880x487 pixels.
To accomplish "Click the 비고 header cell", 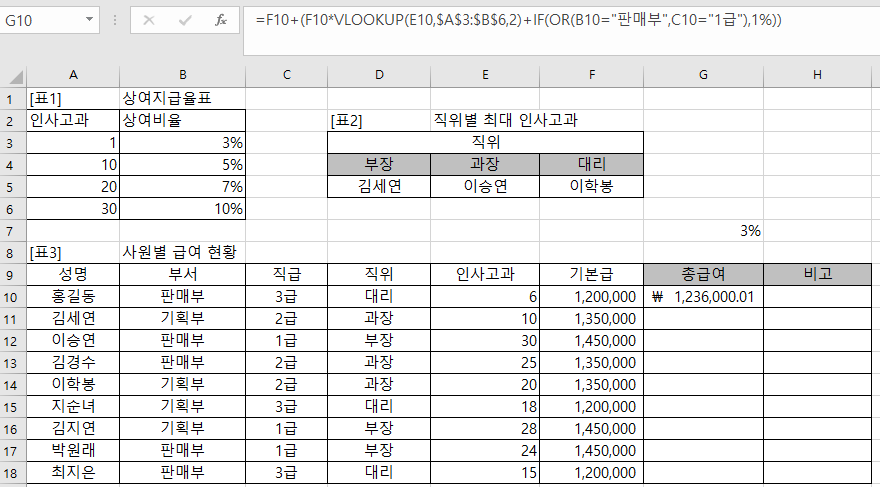I will pyautogui.click(x=820, y=274).
